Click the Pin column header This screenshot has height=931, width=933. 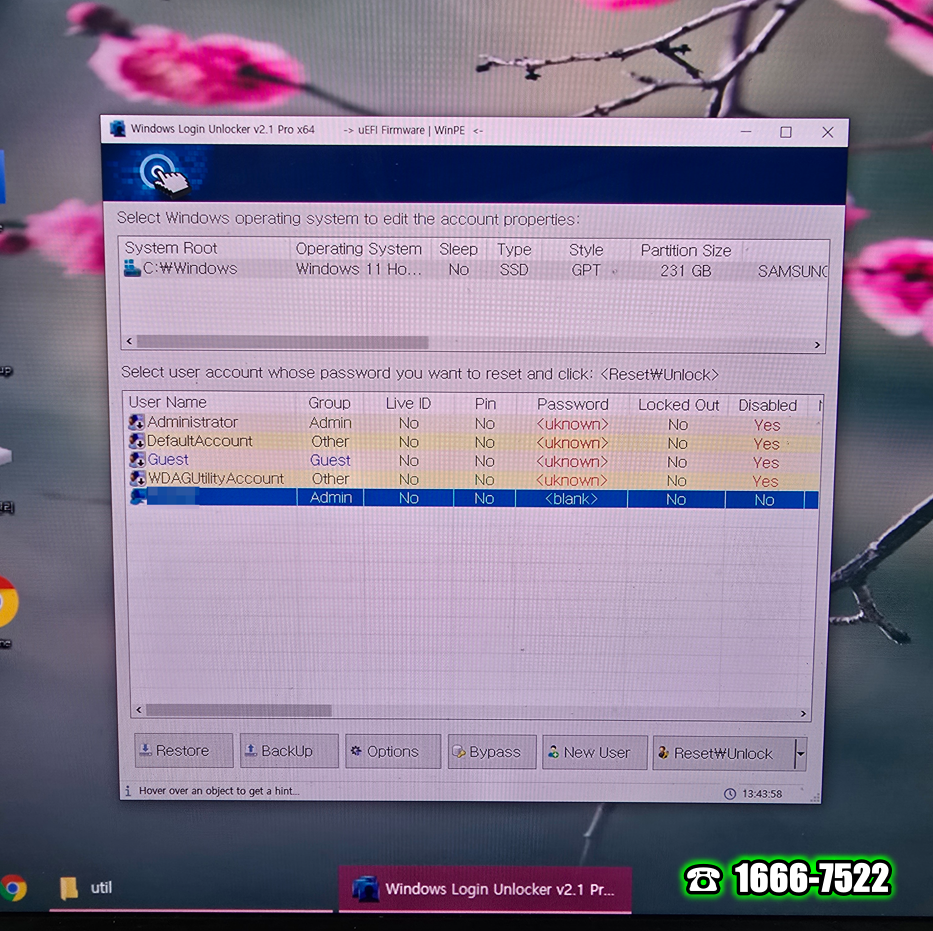point(485,404)
